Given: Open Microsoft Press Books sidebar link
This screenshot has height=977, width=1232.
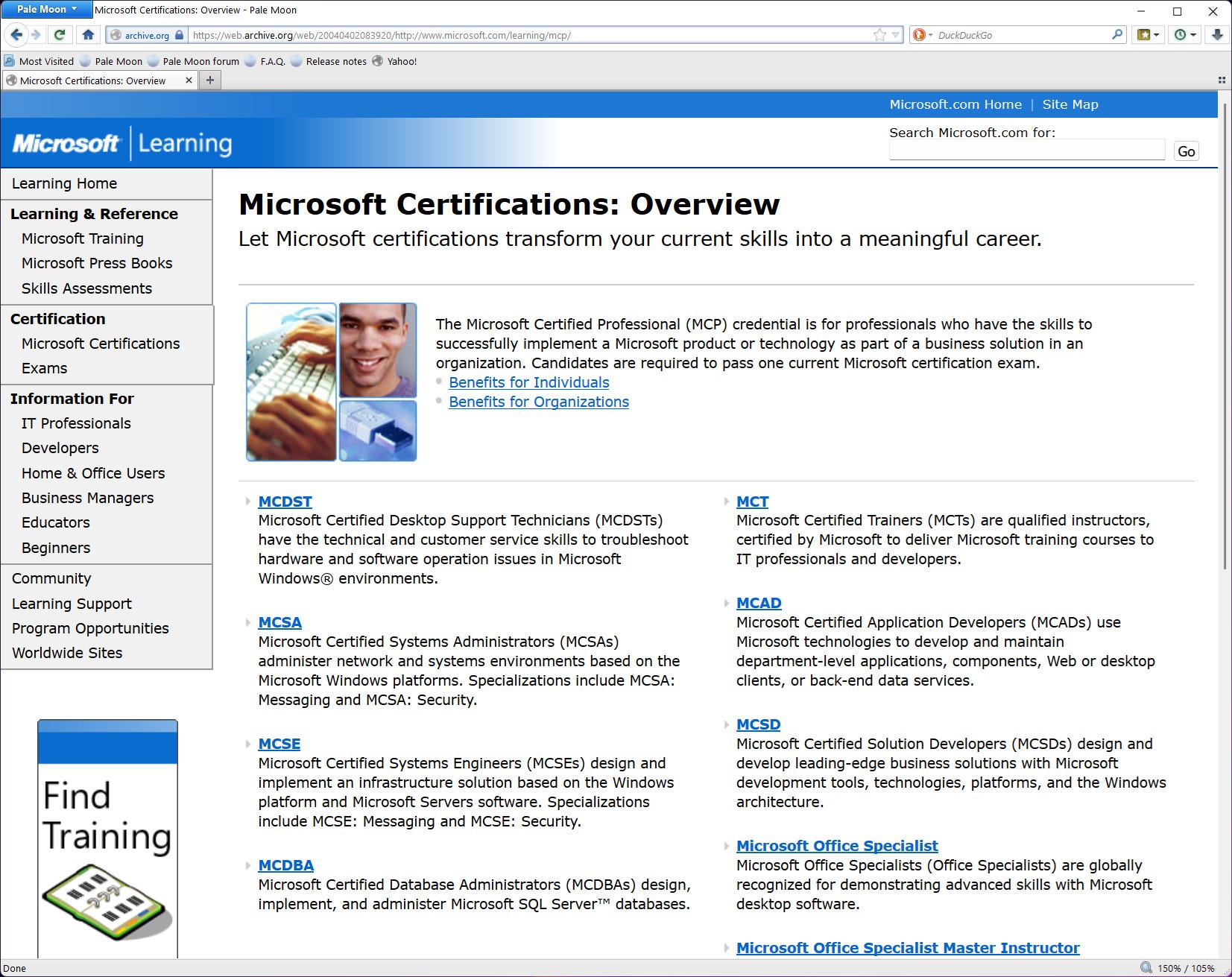Looking at the screenshot, I should [97, 263].
